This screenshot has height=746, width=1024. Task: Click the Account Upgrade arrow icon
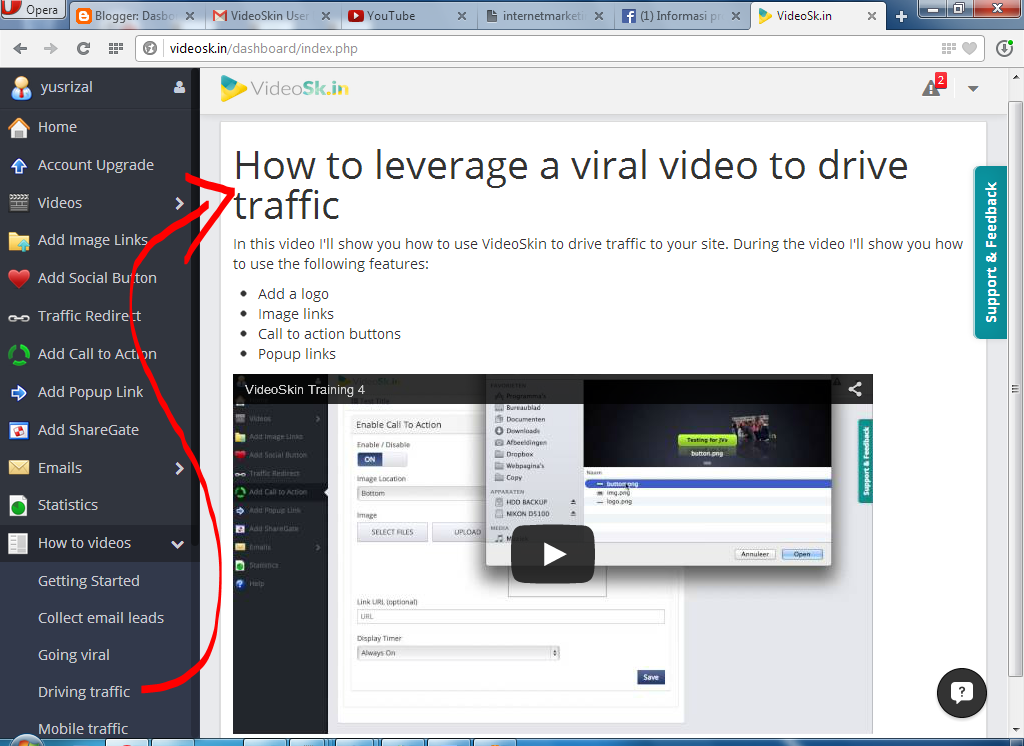coord(19,166)
